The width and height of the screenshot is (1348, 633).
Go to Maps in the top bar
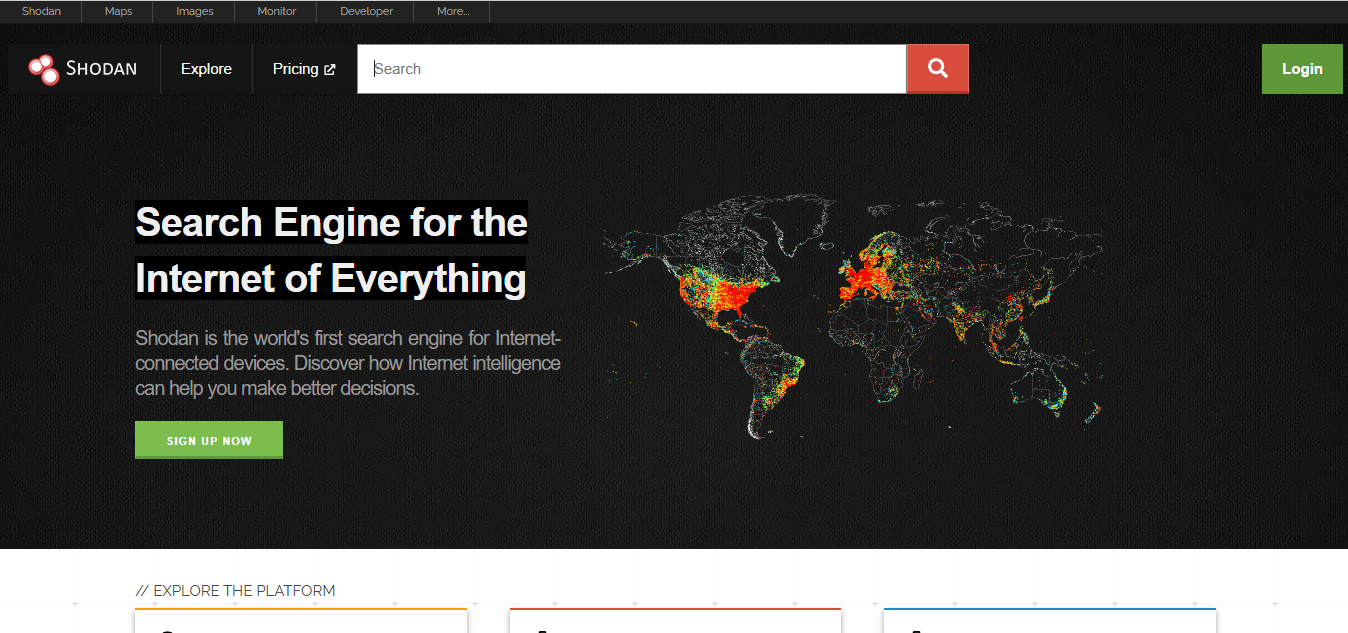click(118, 12)
